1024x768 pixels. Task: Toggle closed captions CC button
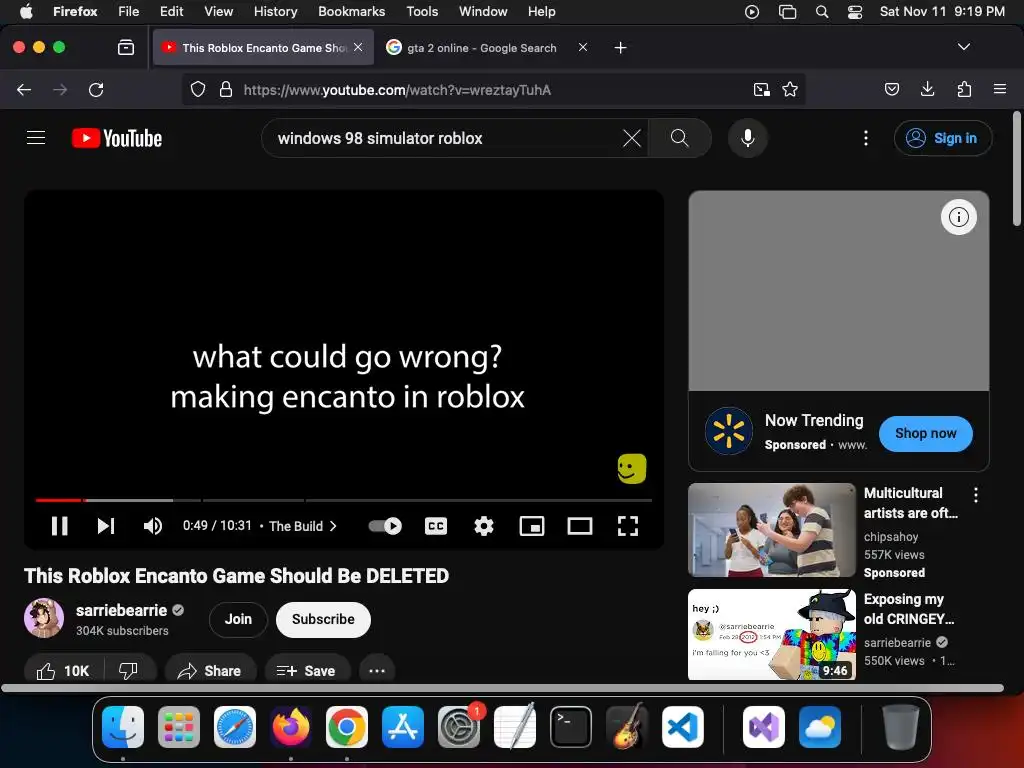(436, 526)
